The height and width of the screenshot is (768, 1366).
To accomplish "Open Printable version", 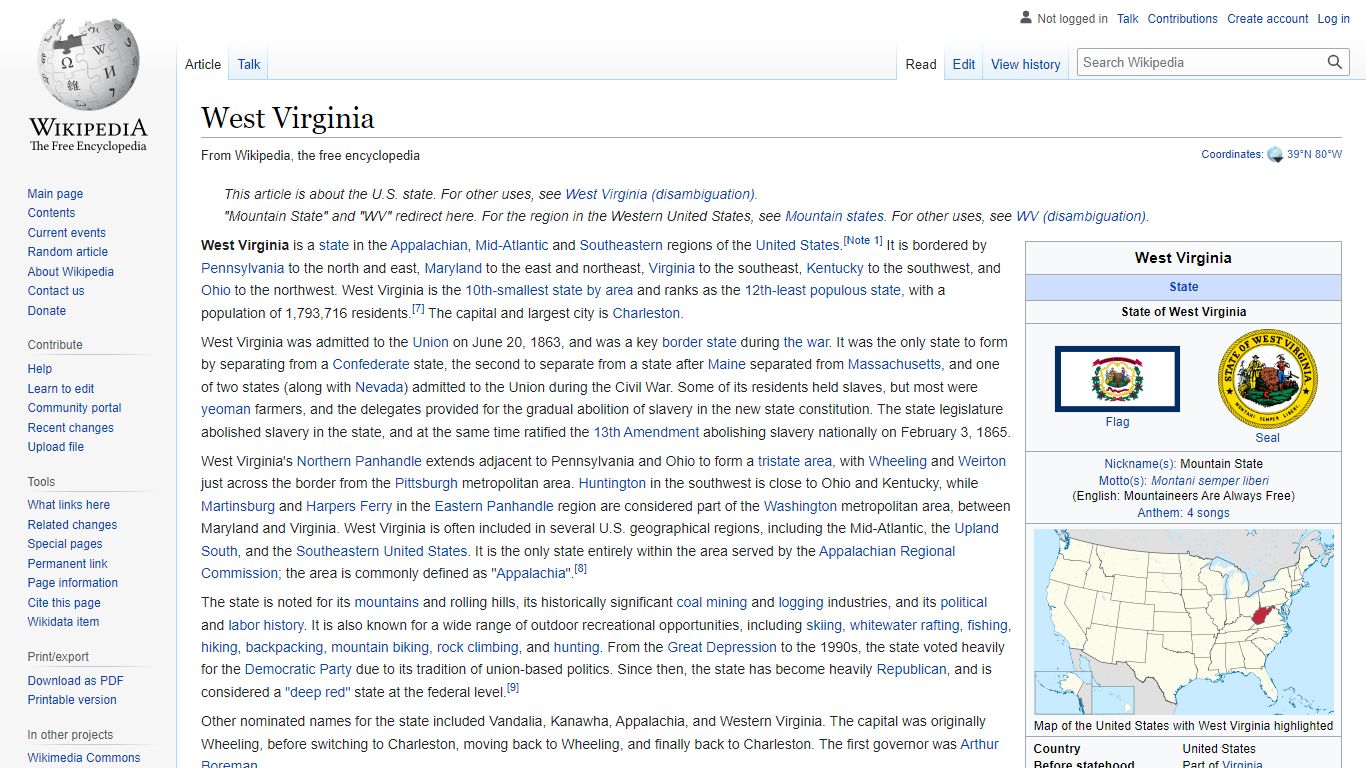I will [x=72, y=700].
